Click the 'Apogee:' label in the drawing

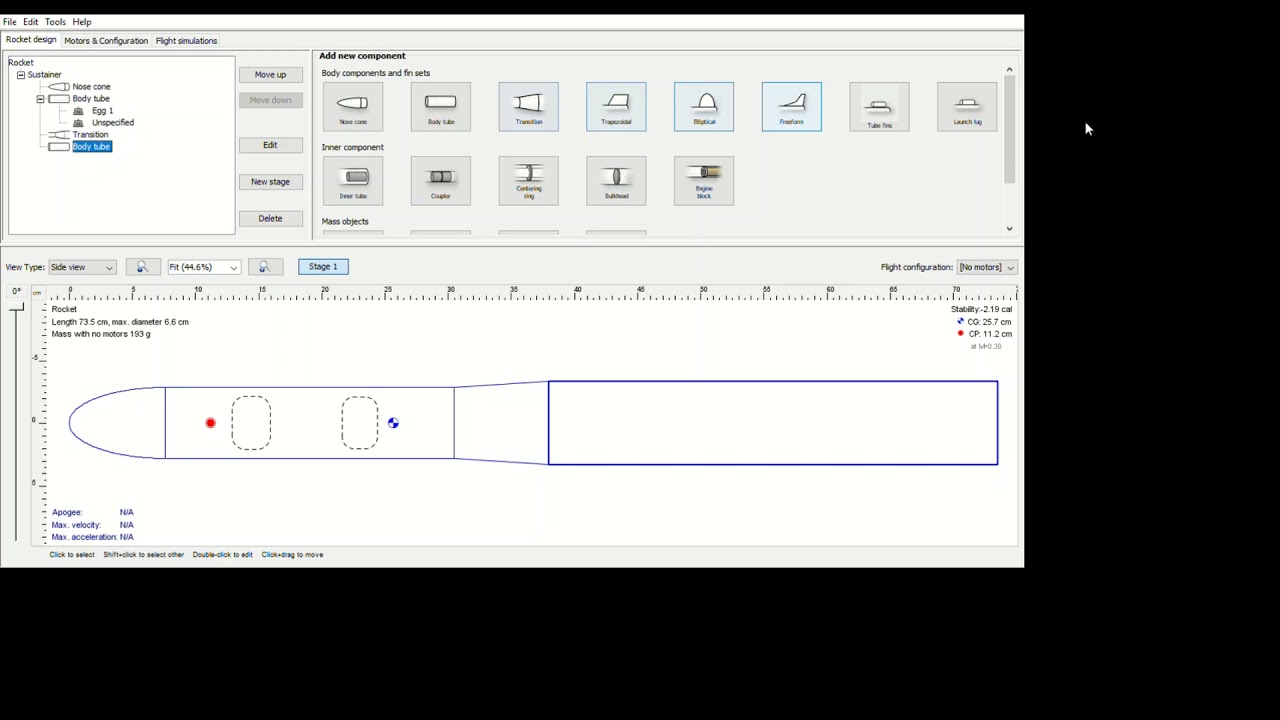67,513
